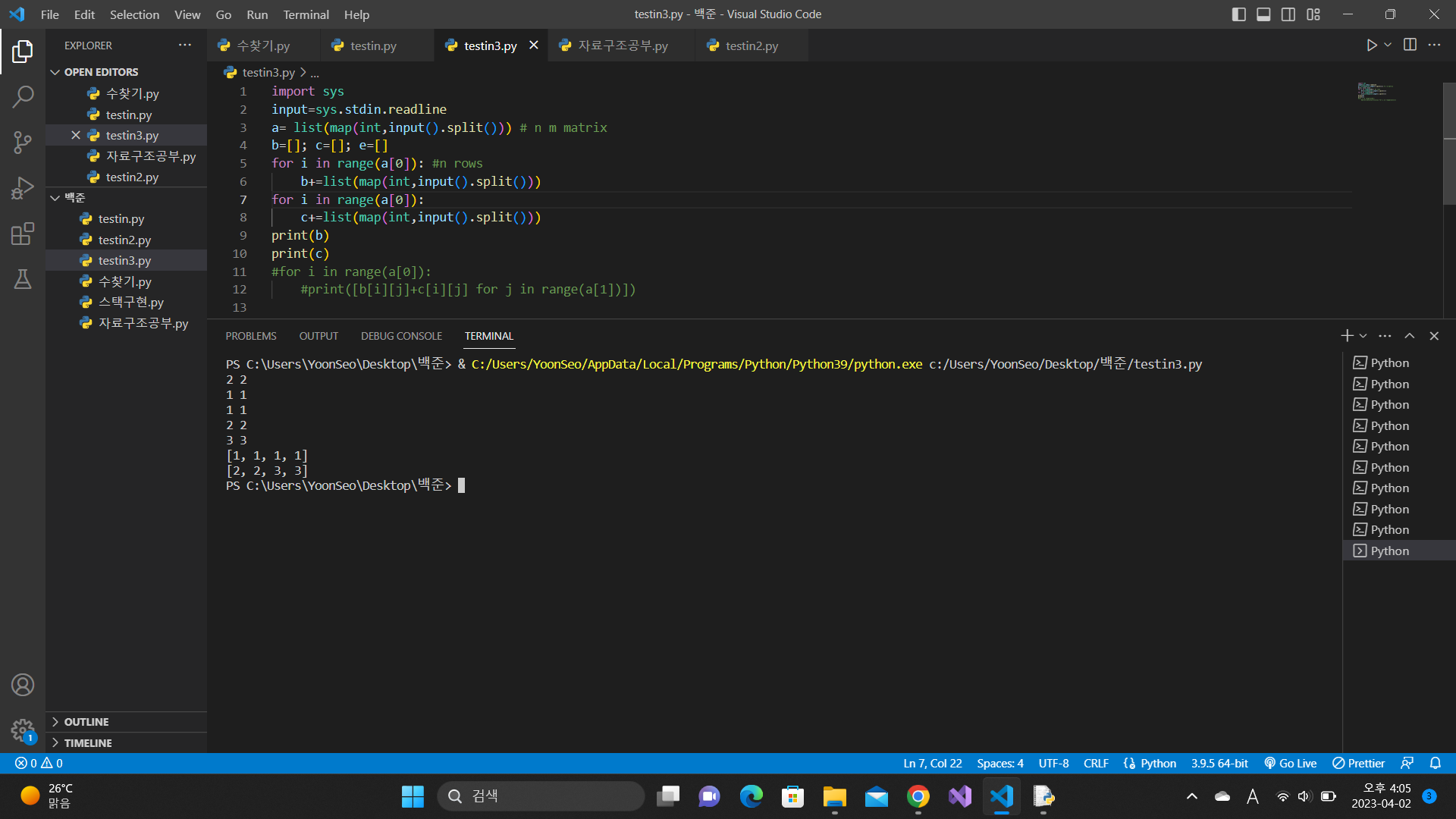Open the Terminal menu
Viewport: 1456px width, 819px height.
tap(306, 14)
